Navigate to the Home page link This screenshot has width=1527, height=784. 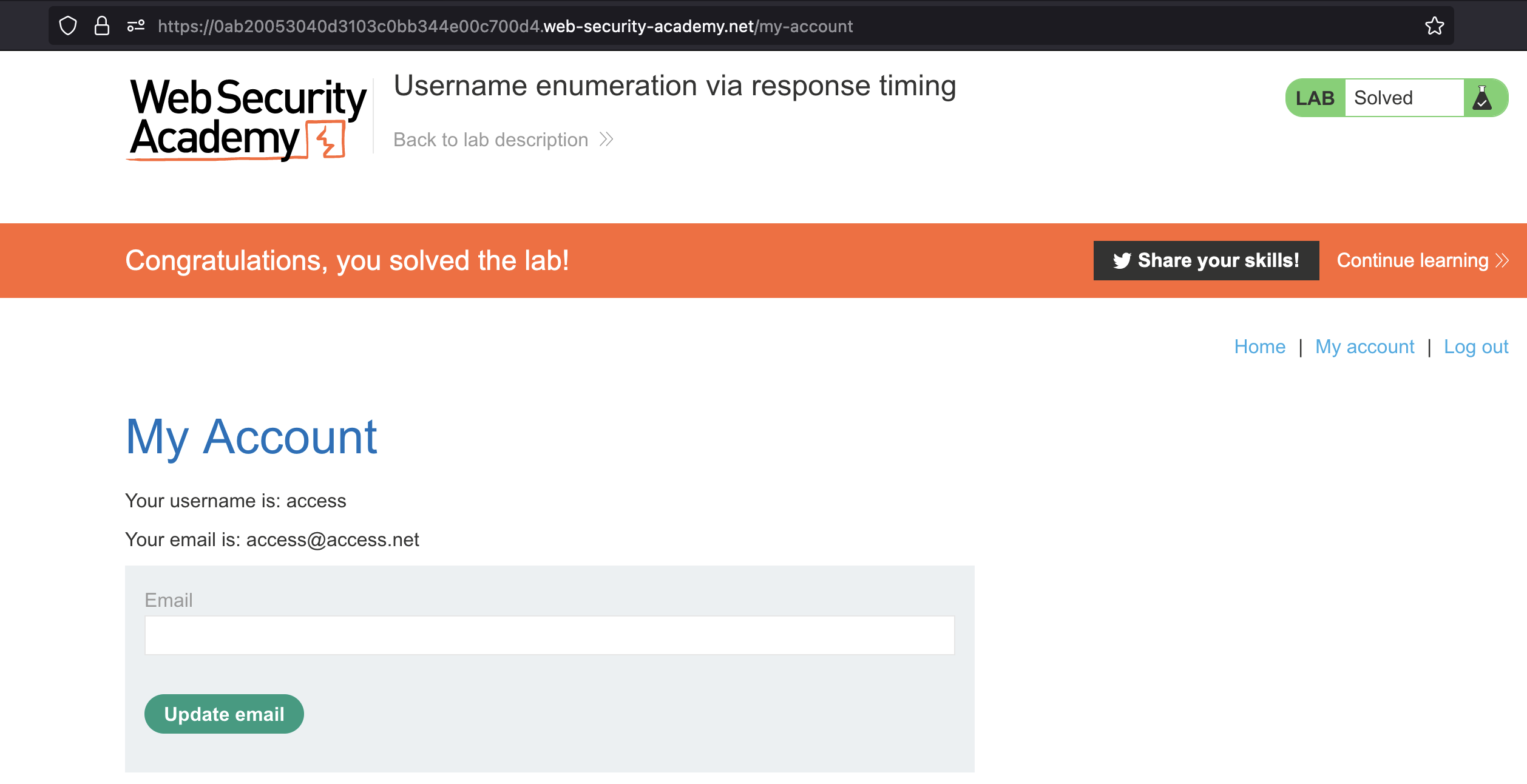point(1259,346)
